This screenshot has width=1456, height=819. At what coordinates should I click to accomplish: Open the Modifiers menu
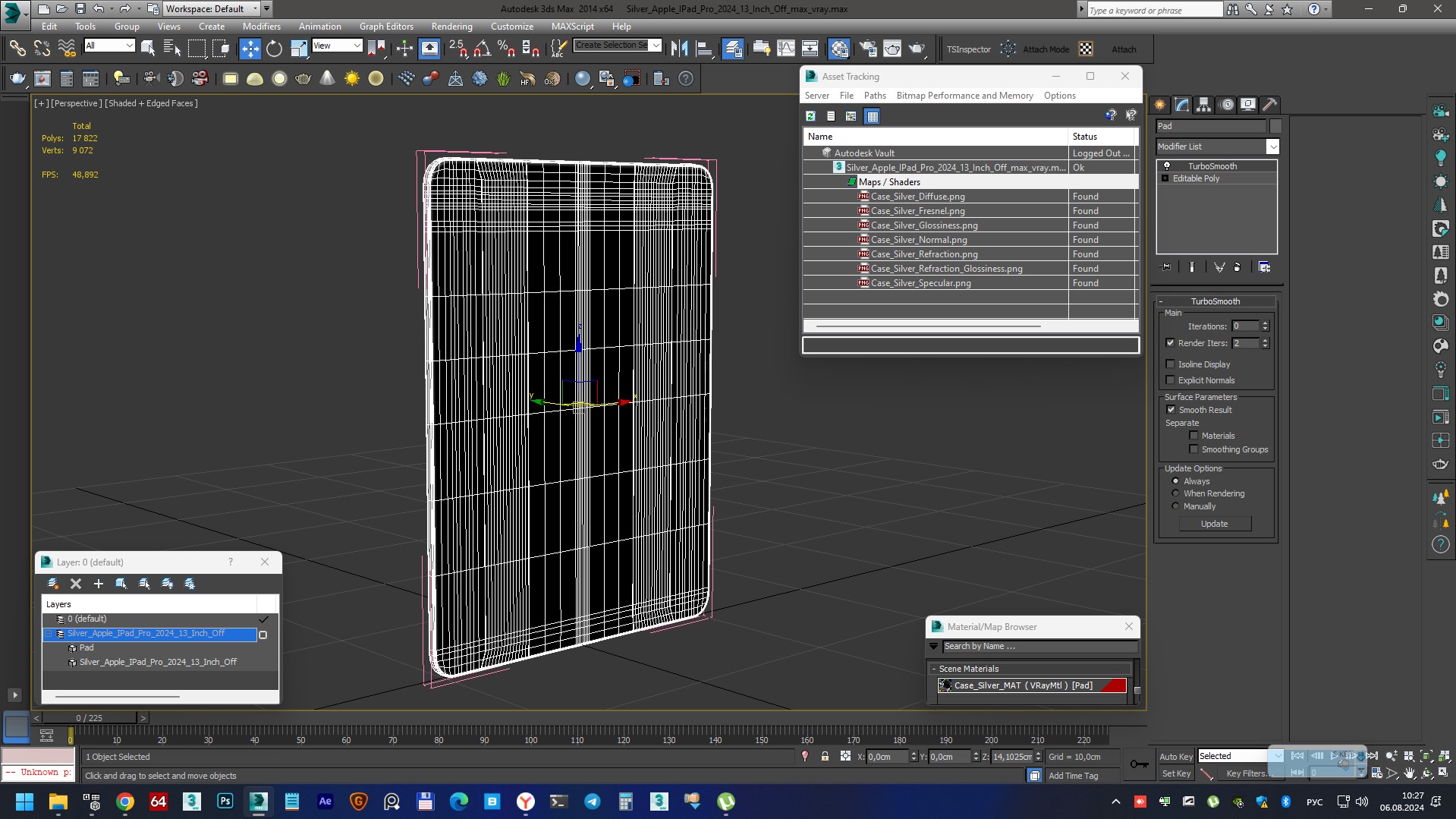coord(261,26)
